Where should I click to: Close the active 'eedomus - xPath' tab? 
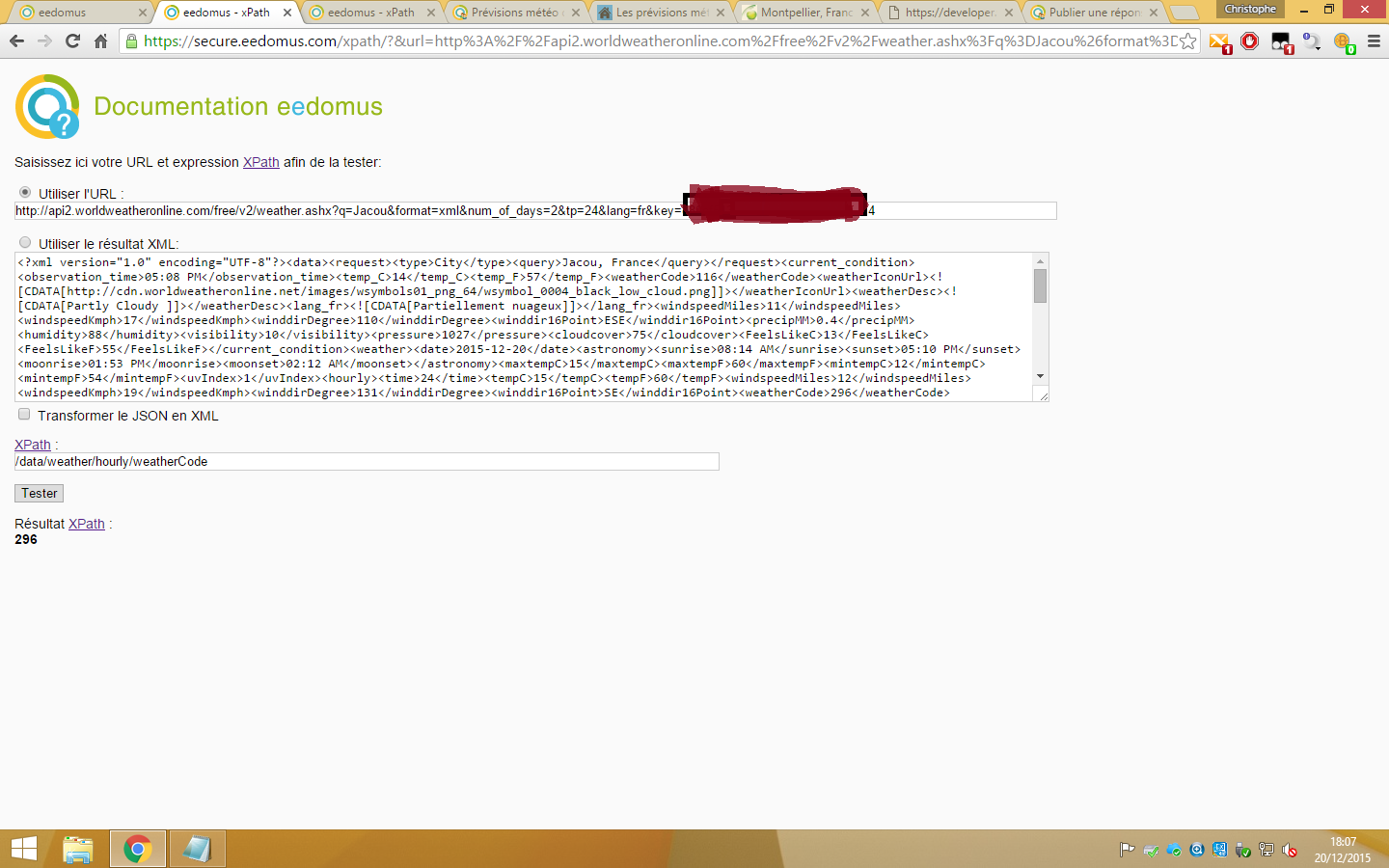tap(286, 13)
